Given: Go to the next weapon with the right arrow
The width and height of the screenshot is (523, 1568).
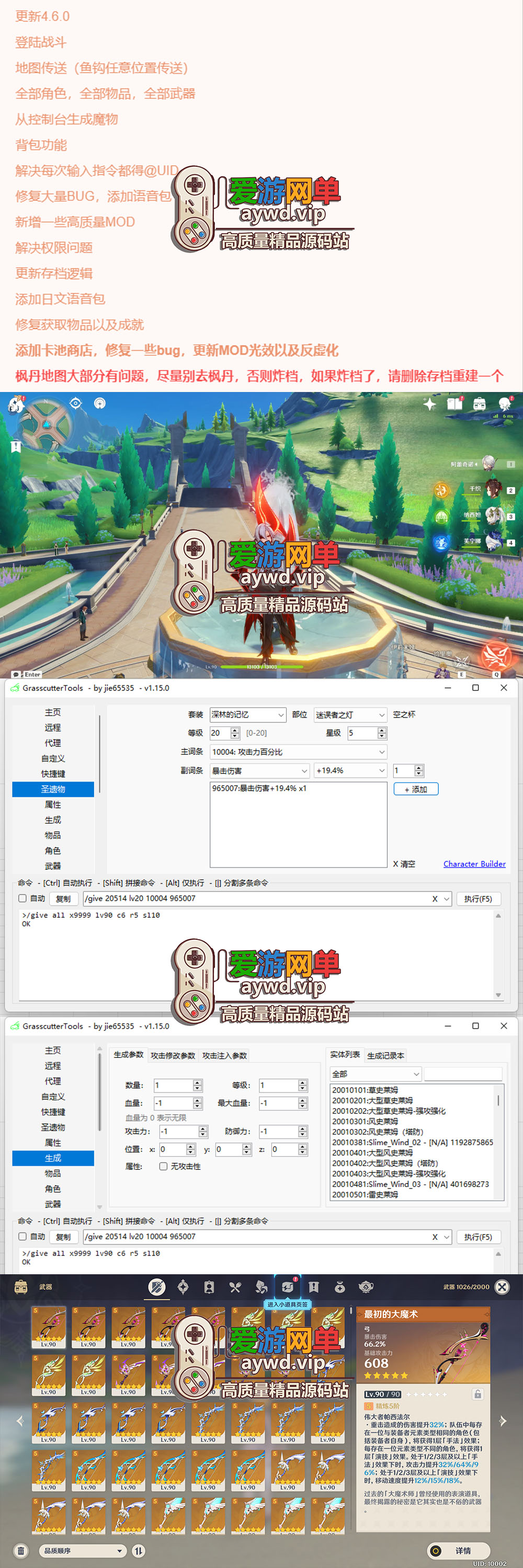Looking at the screenshot, I should [x=503, y=1421].
